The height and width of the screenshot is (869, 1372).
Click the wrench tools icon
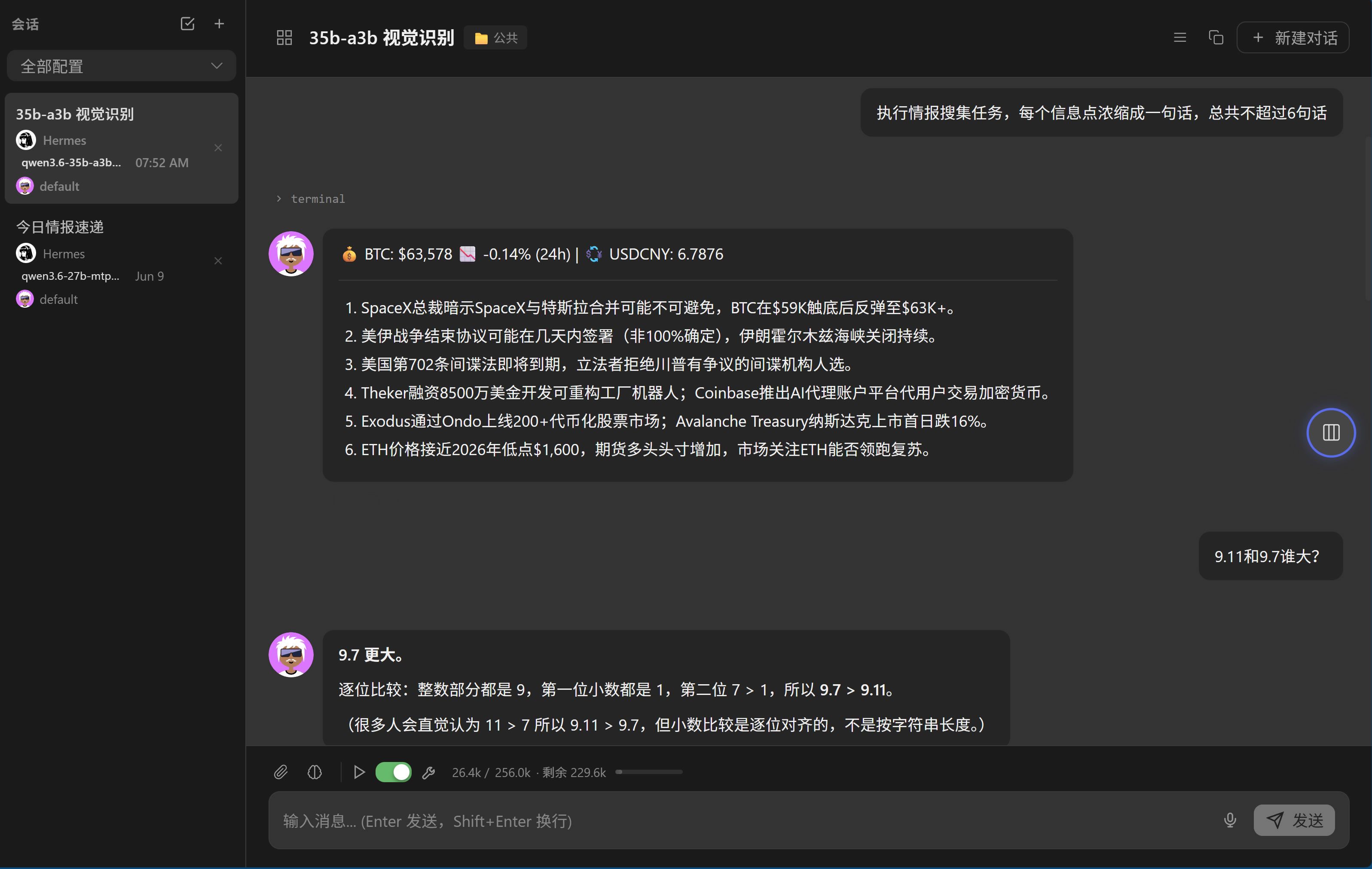[428, 772]
